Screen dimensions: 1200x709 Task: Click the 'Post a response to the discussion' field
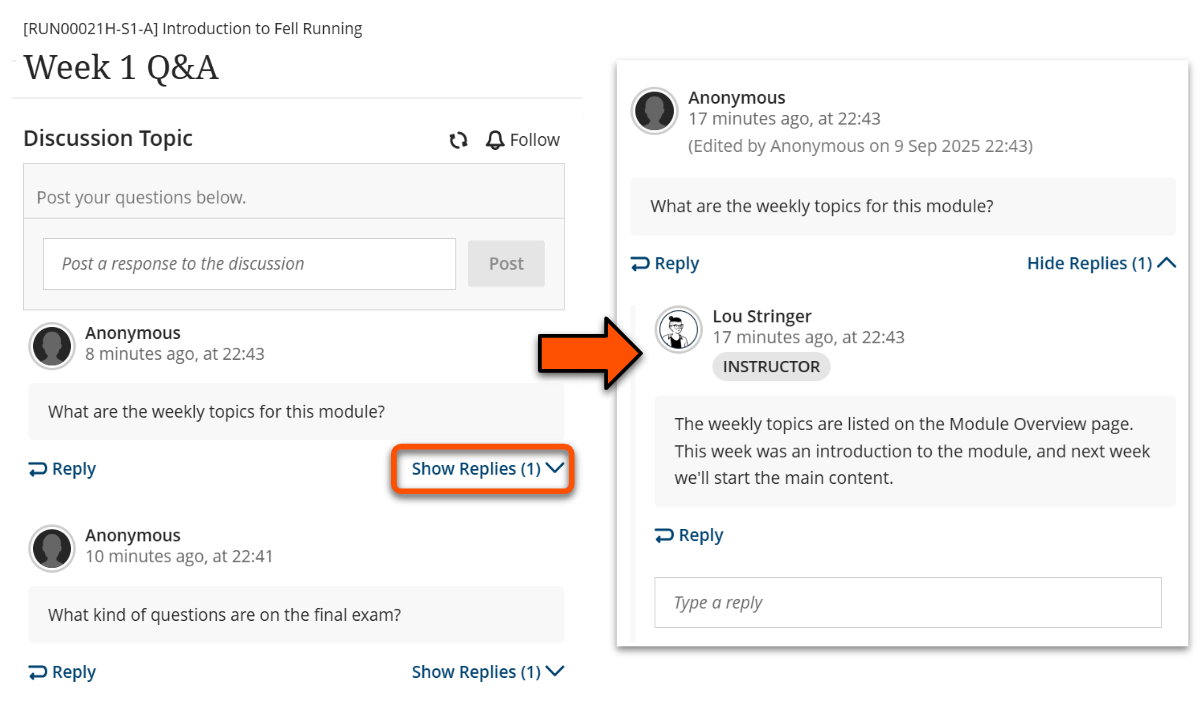pos(249,264)
